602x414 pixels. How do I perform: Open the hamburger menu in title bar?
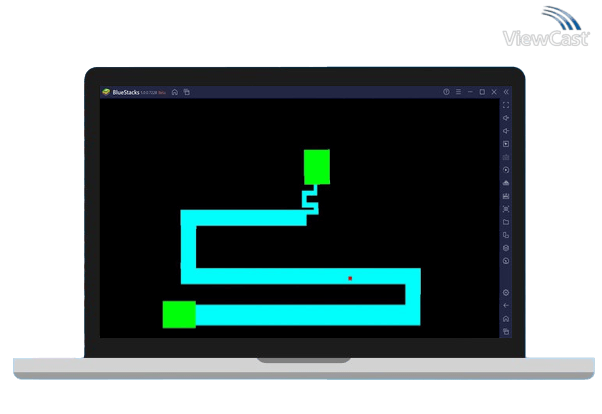(458, 92)
